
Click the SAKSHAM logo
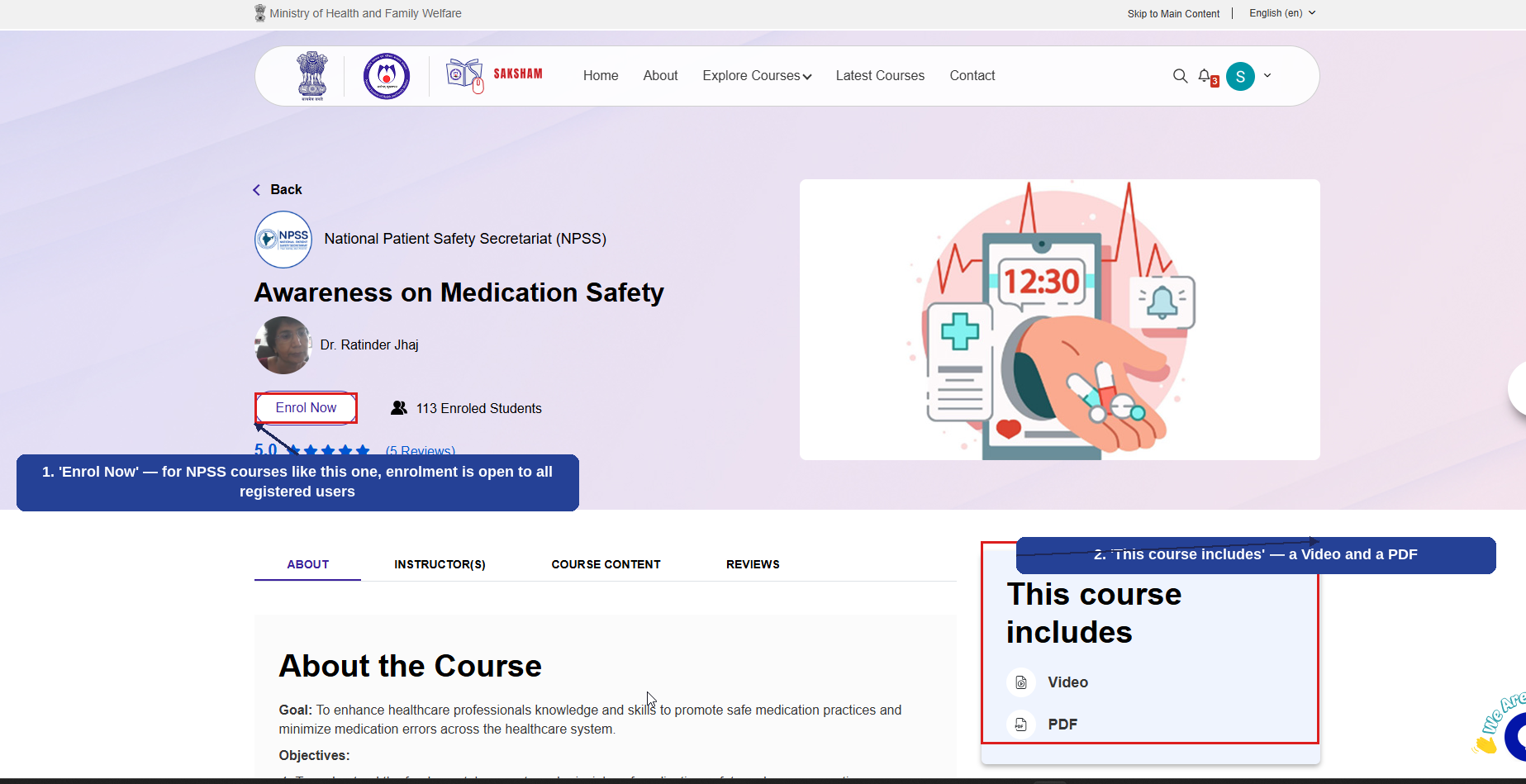tap(494, 75)
